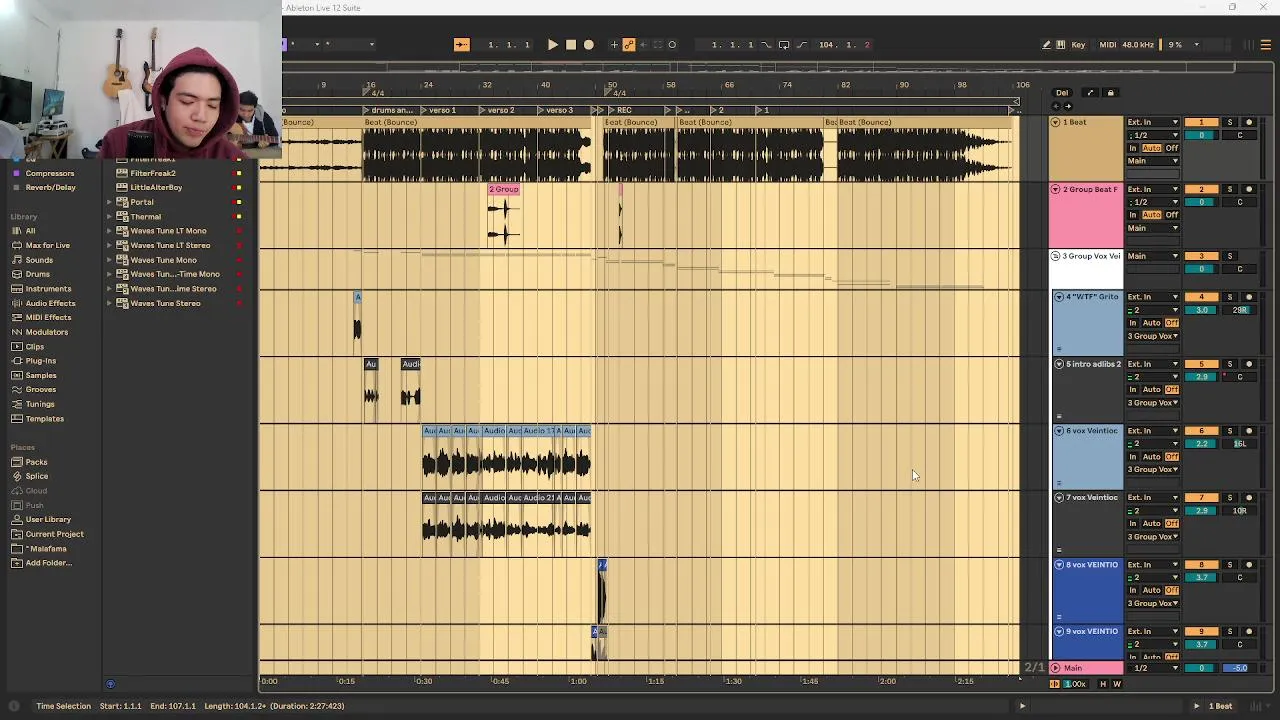Enable MIDI Map mode
This screenshot has height=720, width=1280.
click(x=1108, y=44)
